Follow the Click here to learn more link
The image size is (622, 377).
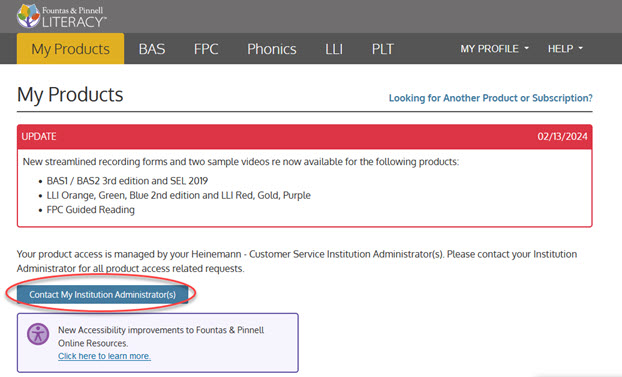point(104,356)
